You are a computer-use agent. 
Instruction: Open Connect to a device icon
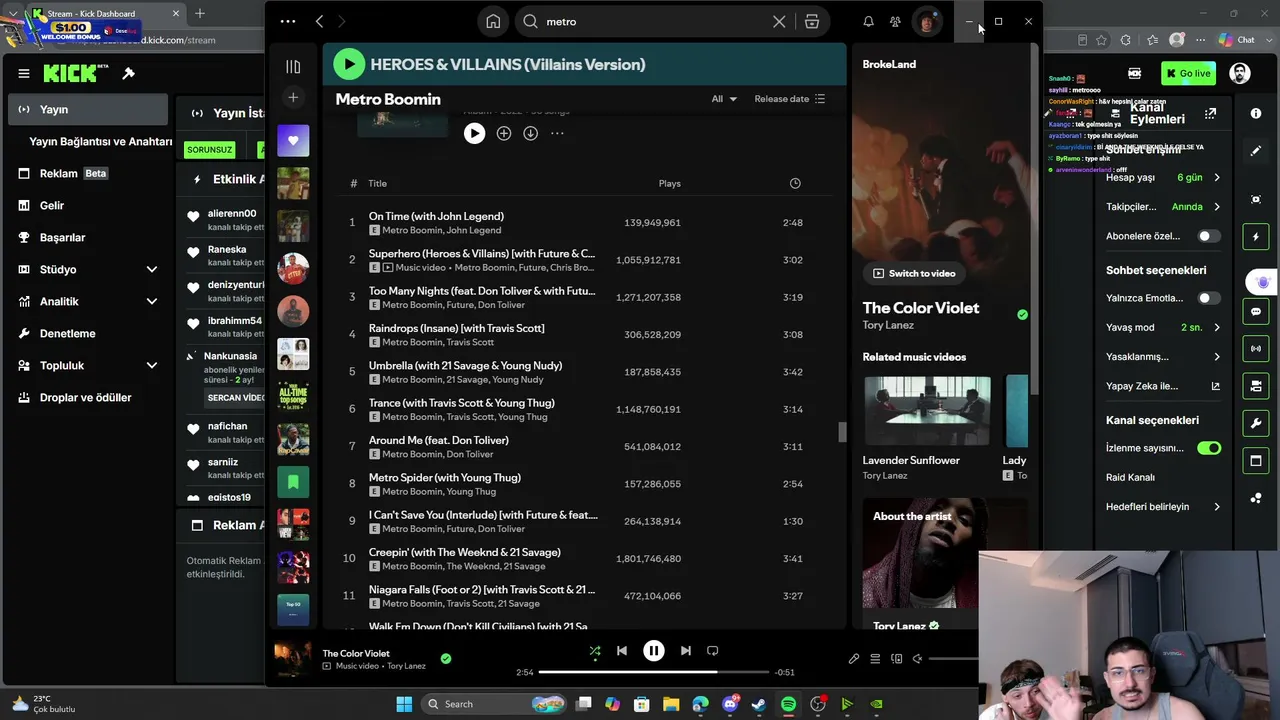click(x=896, y=659)
